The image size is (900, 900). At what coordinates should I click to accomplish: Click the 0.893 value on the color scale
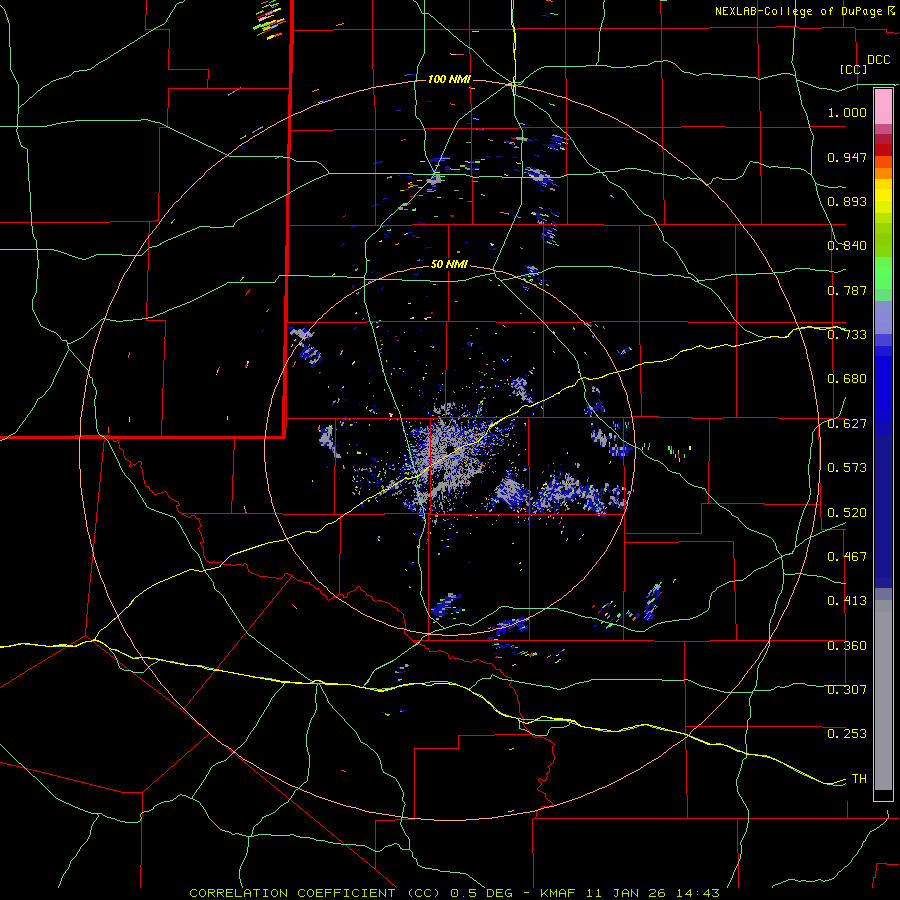point(847,201)
